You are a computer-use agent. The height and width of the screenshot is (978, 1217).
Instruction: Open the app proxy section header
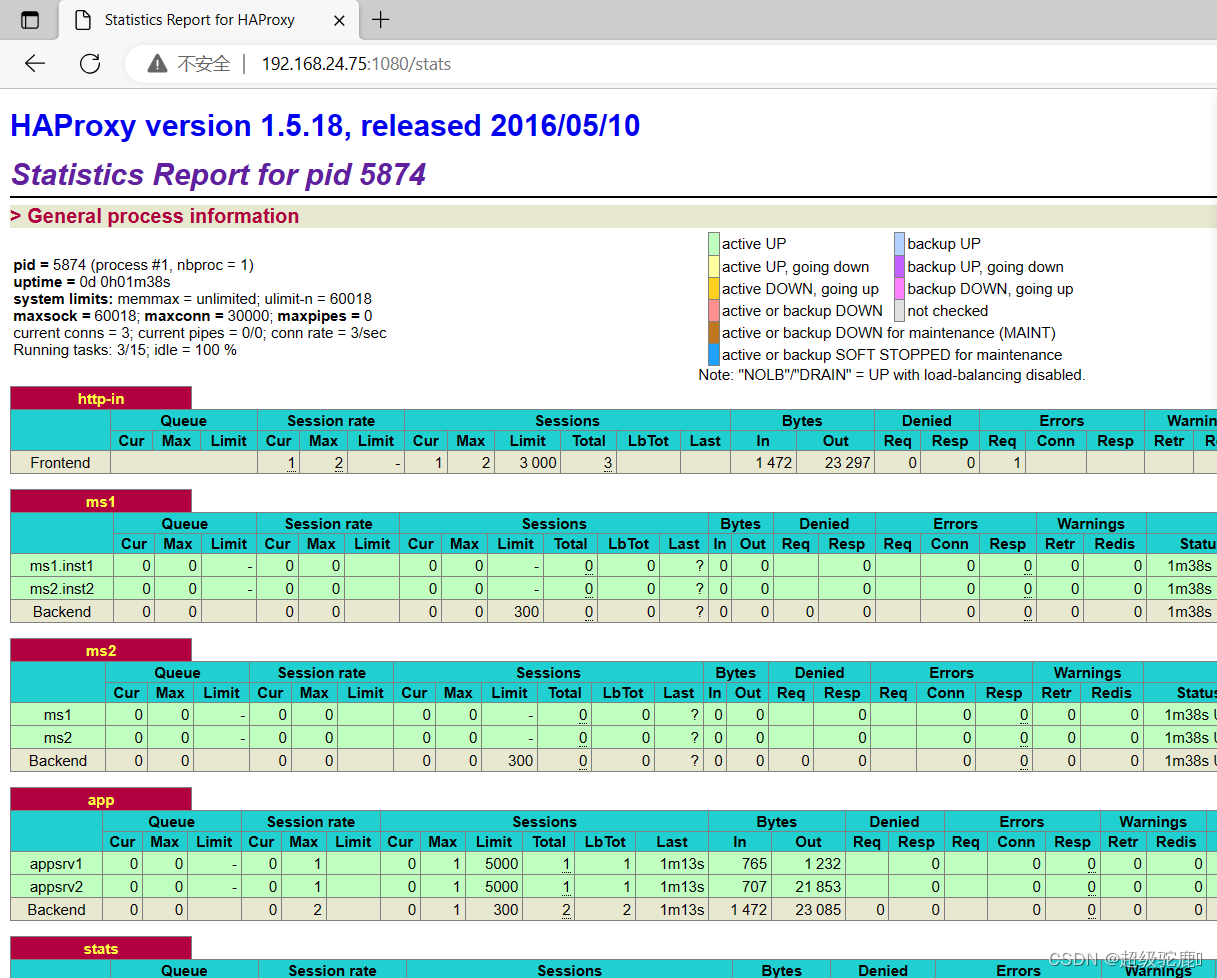click(101, 800)
